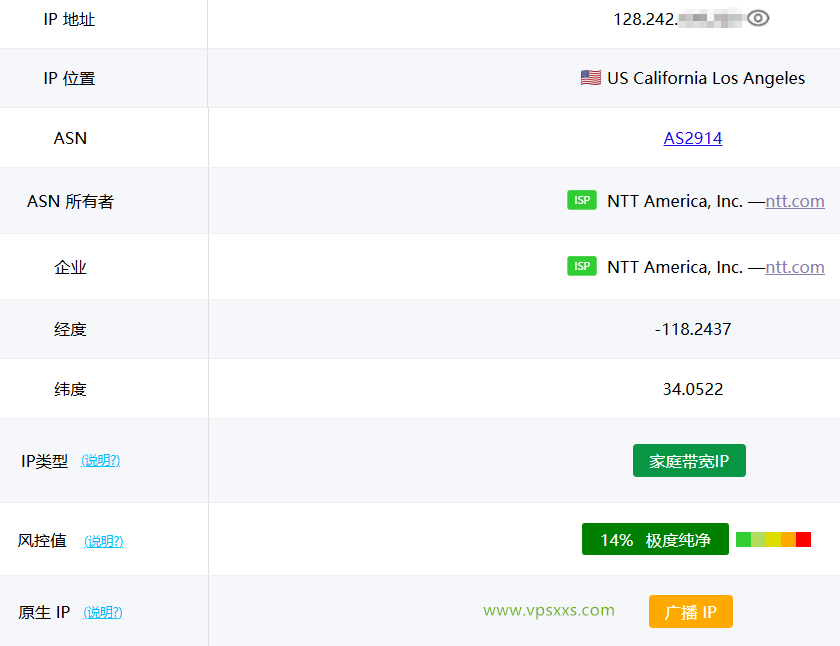Open ntt.com link in ASN 所有者 row

[x=794, y=201]
